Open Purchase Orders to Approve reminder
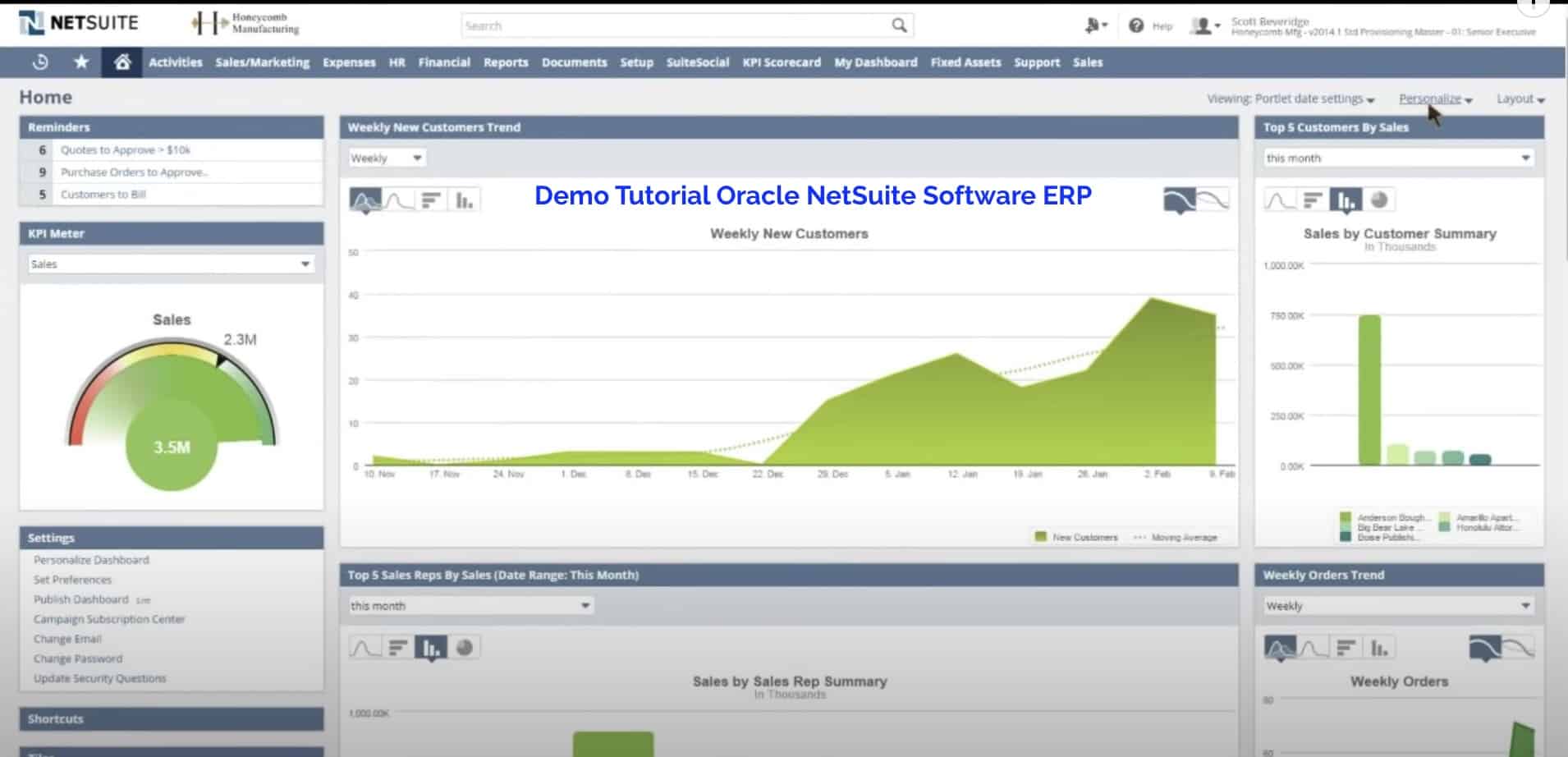The image size is (1568, 757). click(135, 172)
